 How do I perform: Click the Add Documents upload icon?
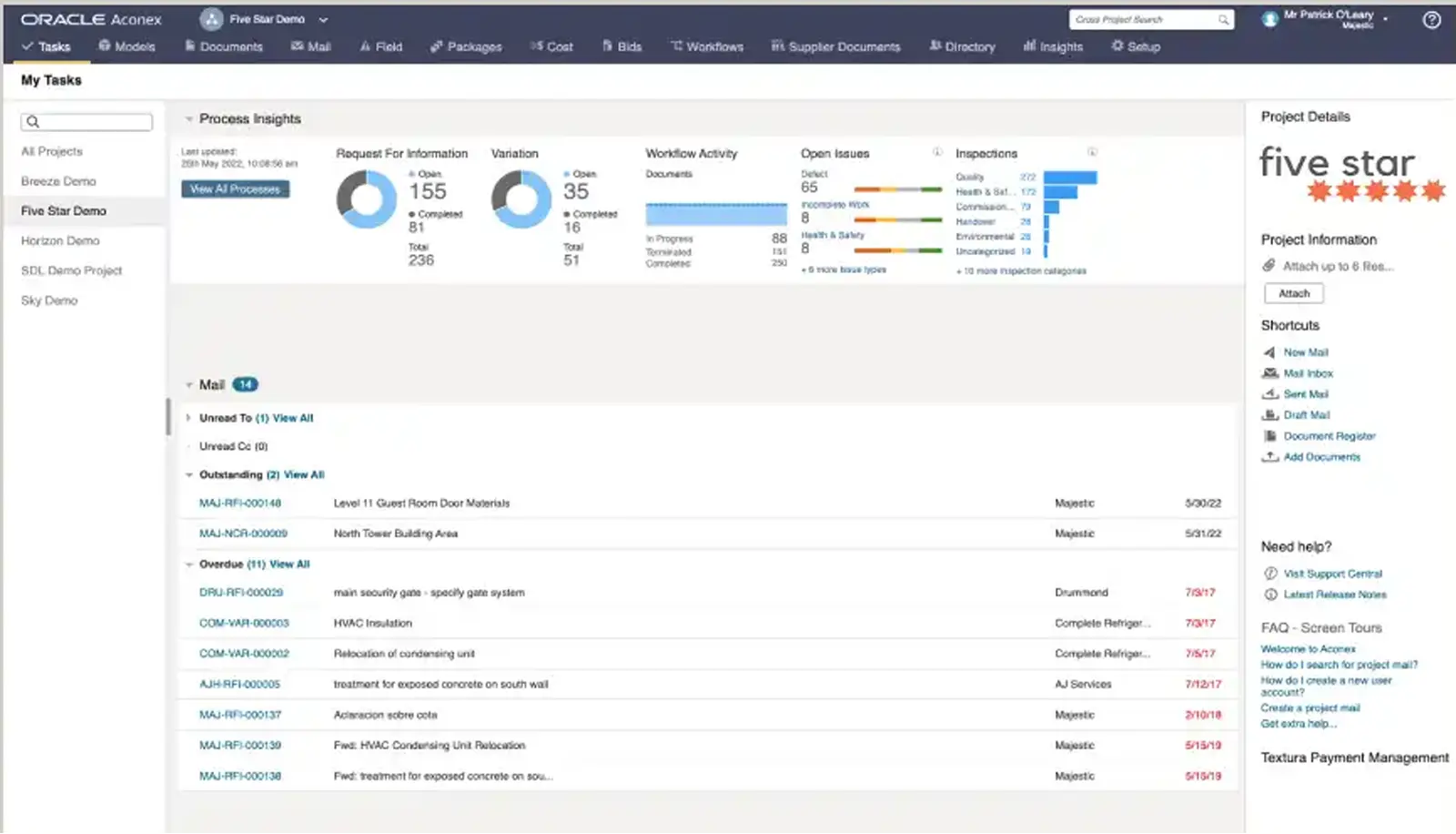coord(1270,457)
